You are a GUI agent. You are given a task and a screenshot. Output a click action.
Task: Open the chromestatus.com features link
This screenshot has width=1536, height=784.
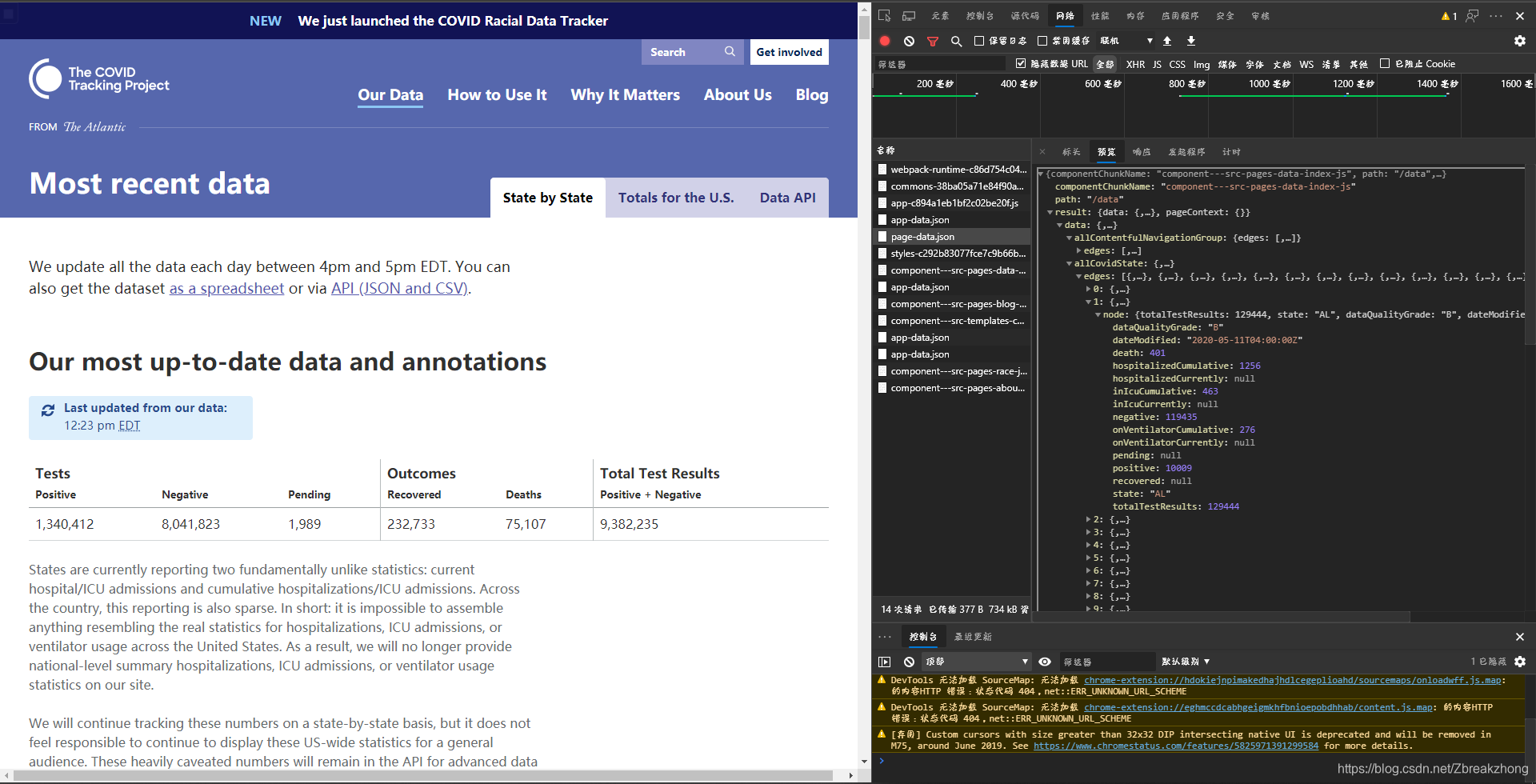point(1175,746)
